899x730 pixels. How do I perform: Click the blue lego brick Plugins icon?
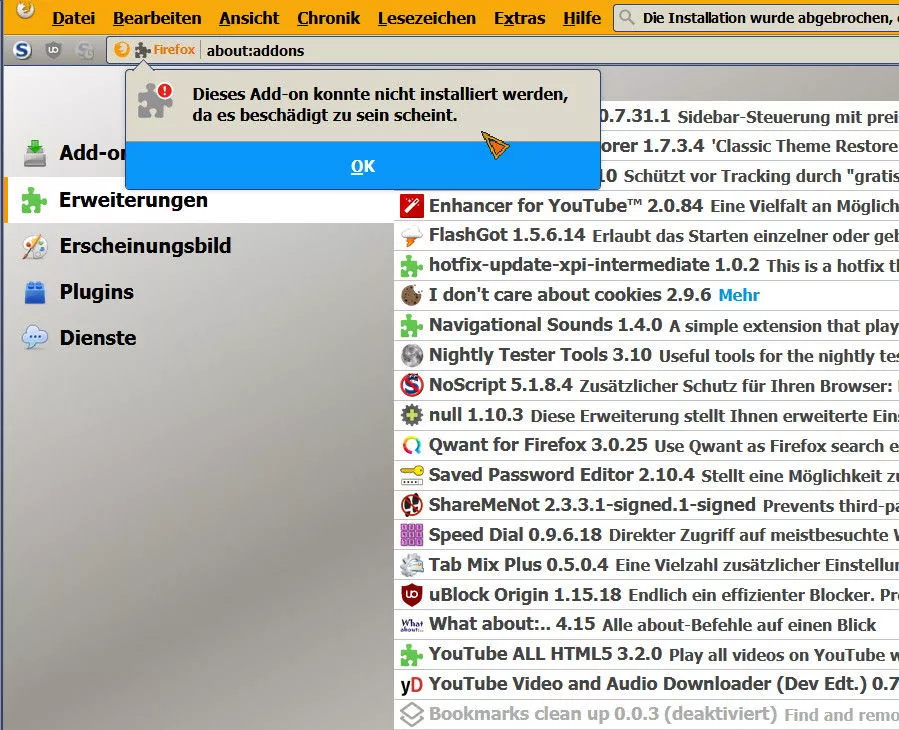click(34, 292)
